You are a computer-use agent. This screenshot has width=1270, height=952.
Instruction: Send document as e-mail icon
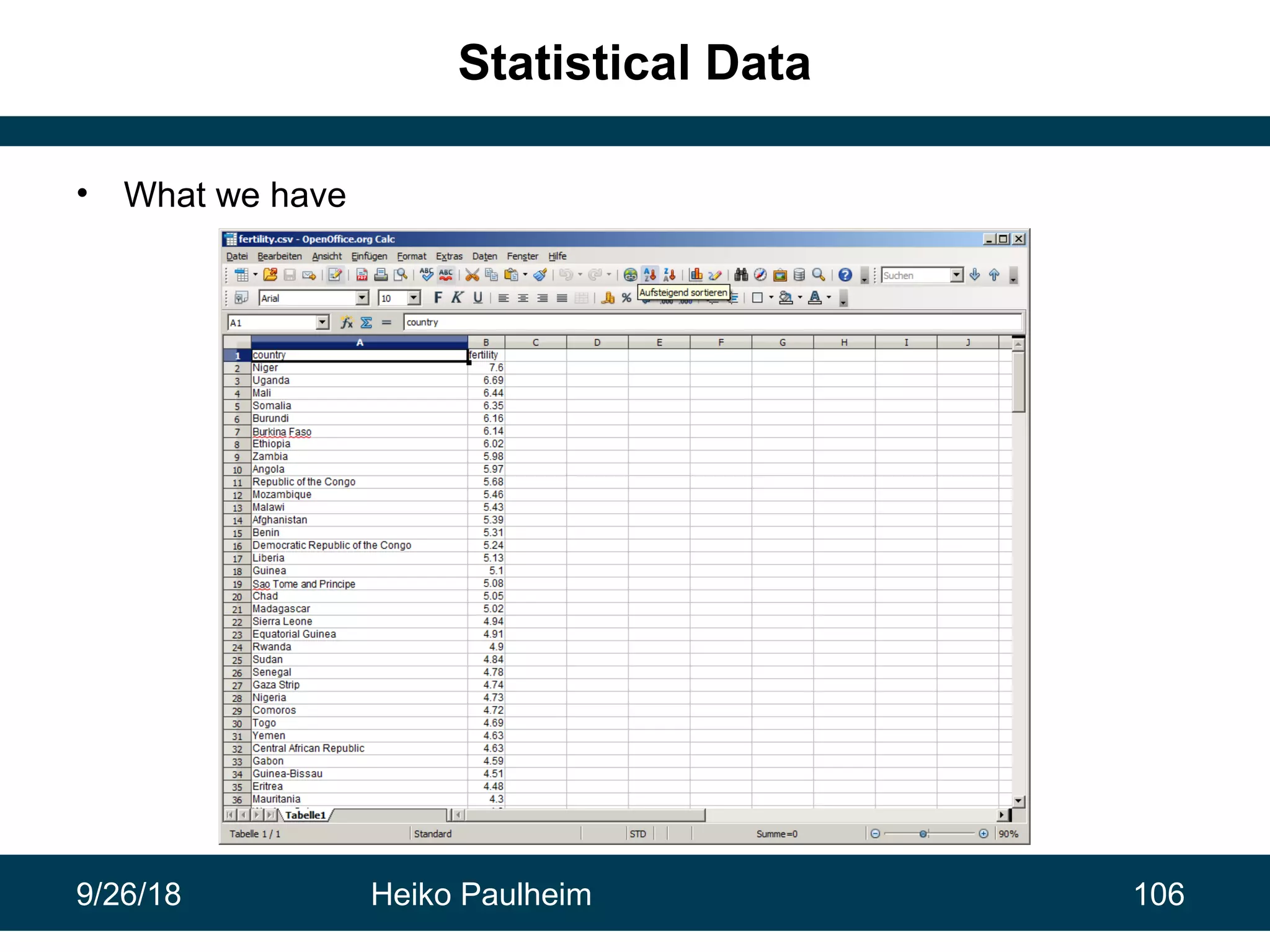click(x=309, y=275)
